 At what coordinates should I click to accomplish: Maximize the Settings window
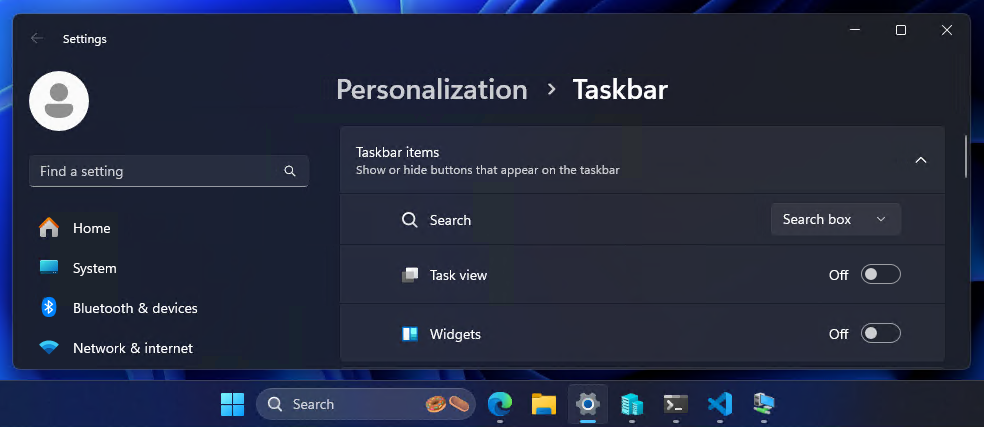(901, 30)
